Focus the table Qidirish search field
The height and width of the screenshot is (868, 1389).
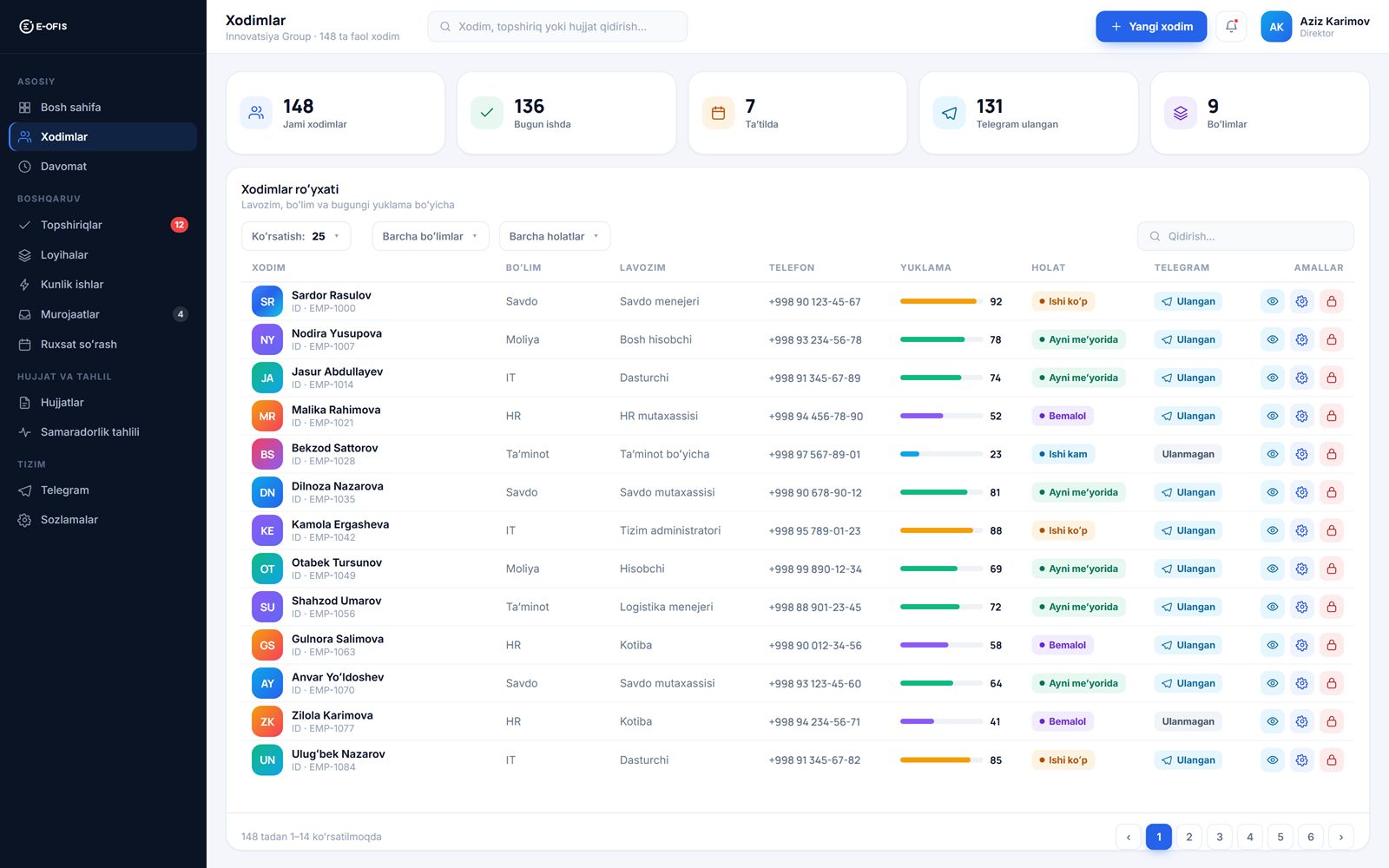tap(1246, 236)
